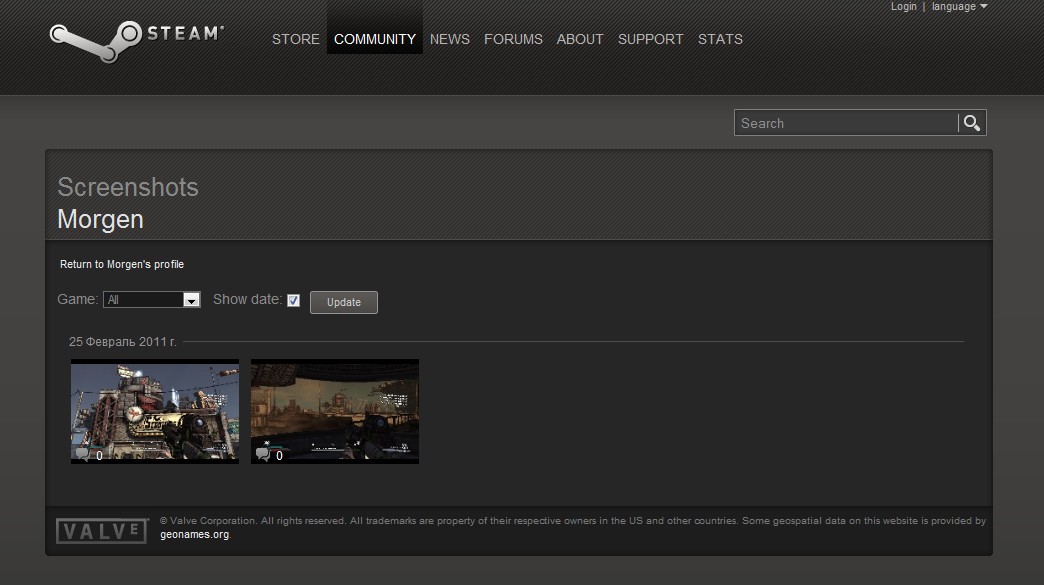Click the Login link
1044x585 pixels.
pos(904,7)
